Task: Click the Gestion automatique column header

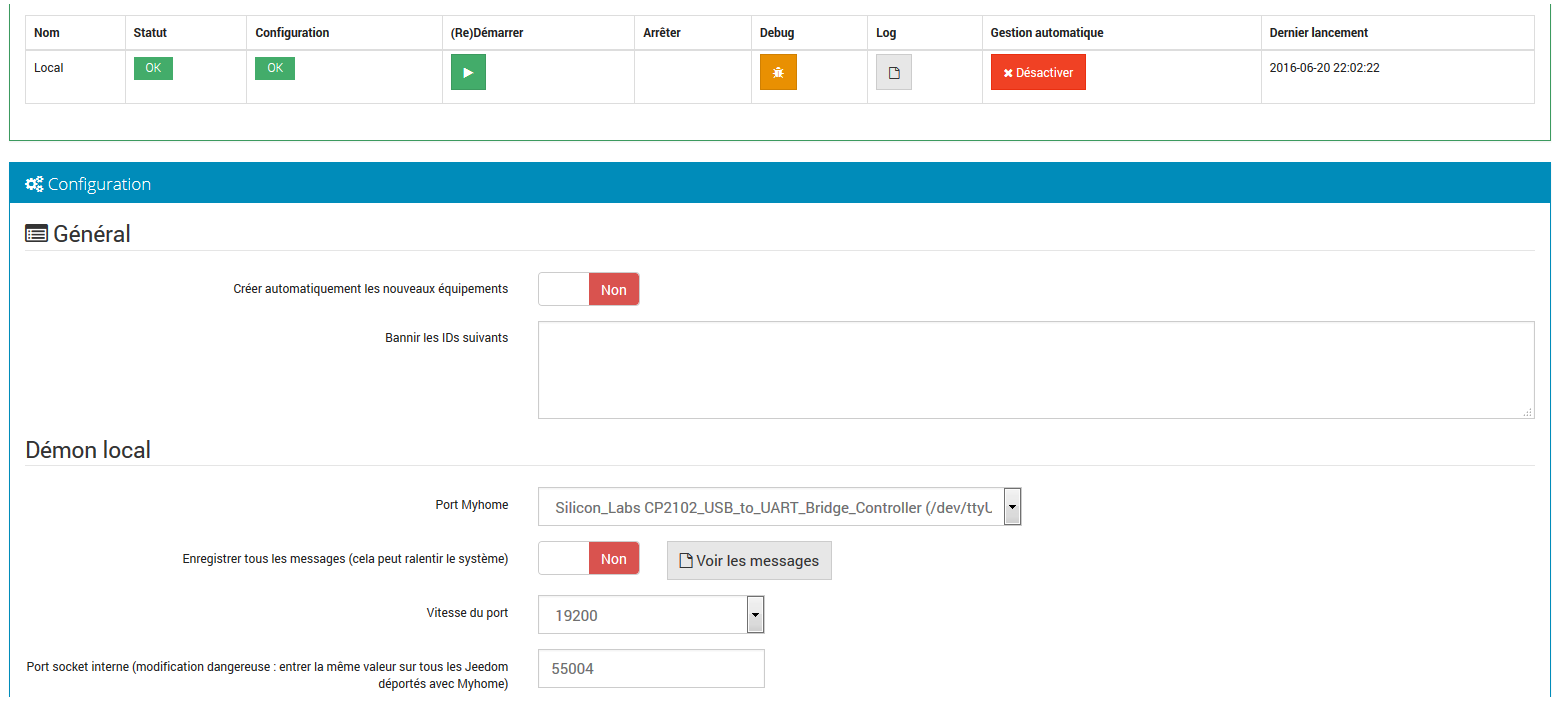Action: (1046, 33)
